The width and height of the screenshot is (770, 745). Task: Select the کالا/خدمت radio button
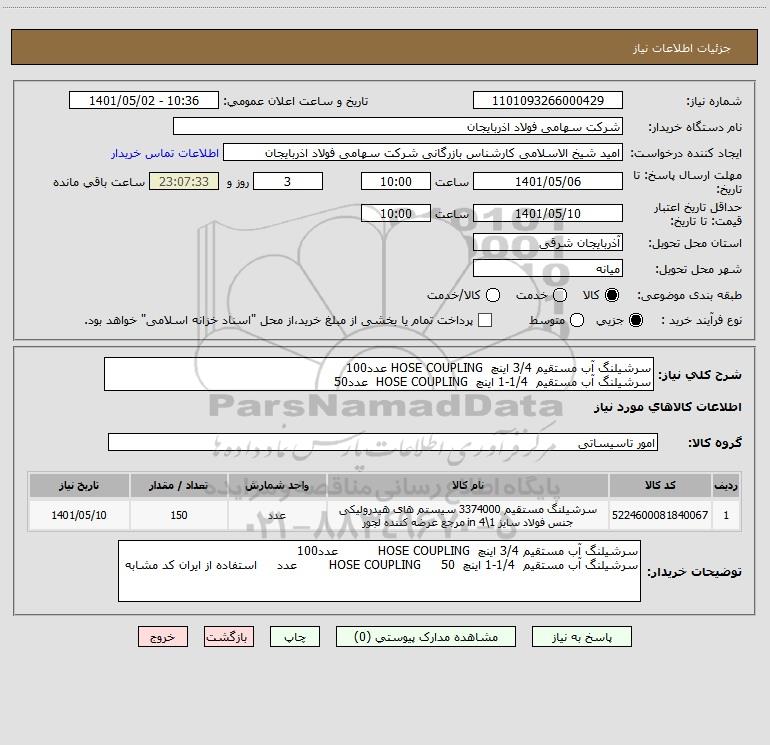click(x=493, y=295)
